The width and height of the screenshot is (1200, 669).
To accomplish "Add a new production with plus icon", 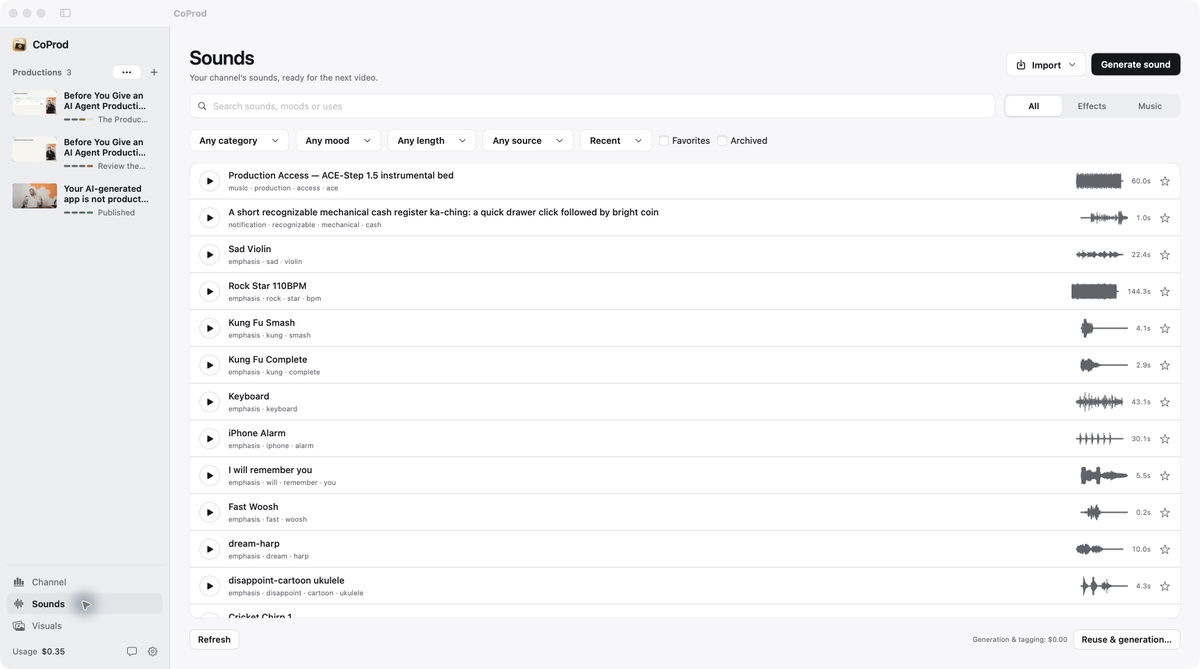I will (x=154, y=72).
